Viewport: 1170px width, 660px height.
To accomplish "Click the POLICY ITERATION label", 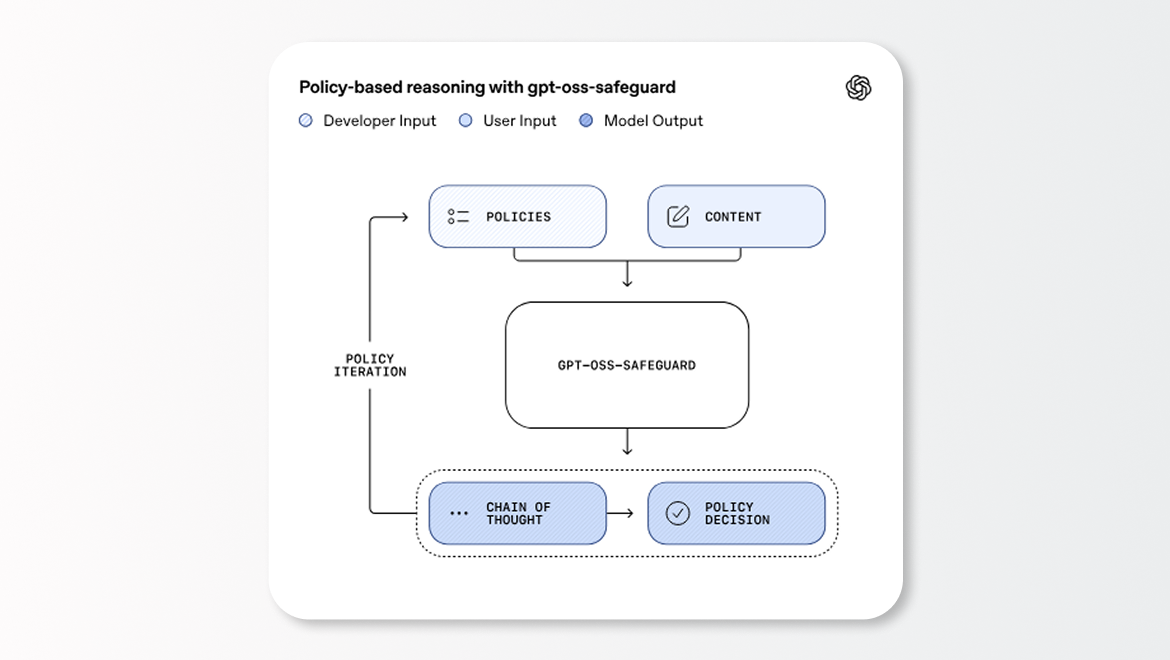I will 370,365.
